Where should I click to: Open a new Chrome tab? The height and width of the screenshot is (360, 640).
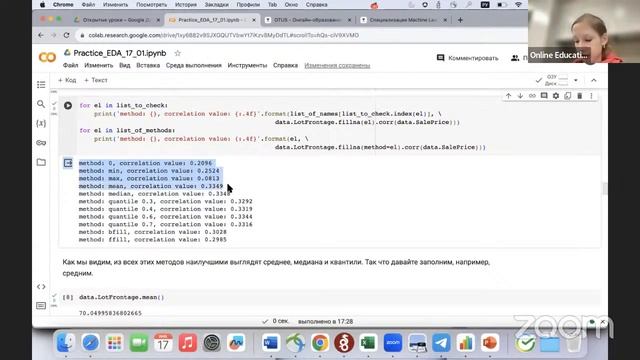(x=460, y=20)
